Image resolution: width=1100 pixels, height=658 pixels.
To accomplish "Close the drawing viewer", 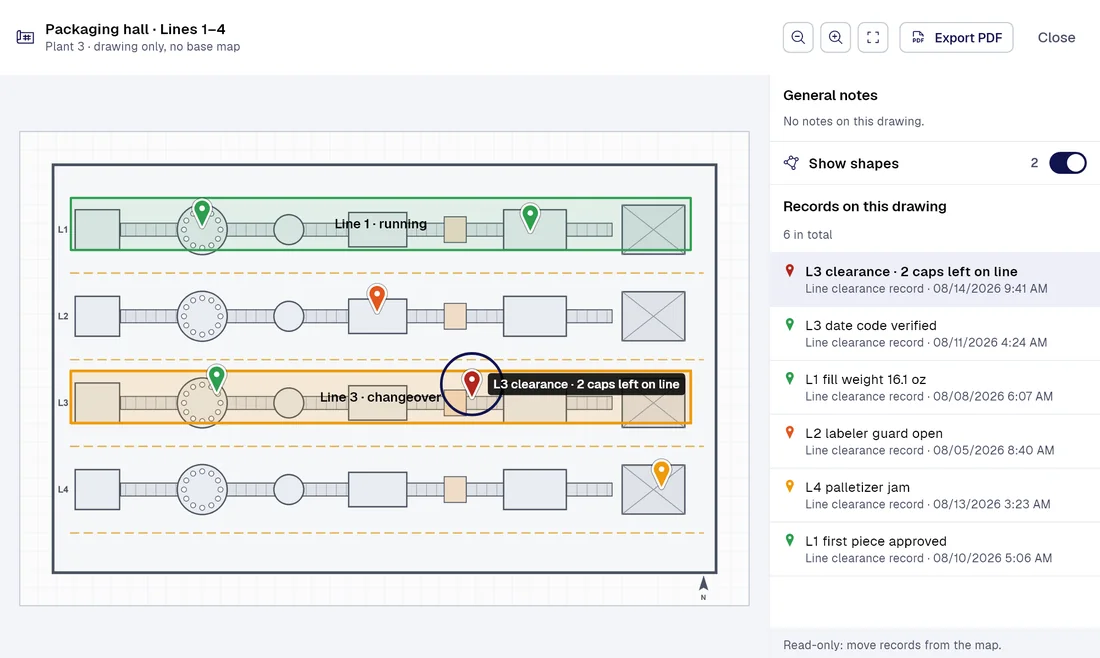I will click(1056, 38).
